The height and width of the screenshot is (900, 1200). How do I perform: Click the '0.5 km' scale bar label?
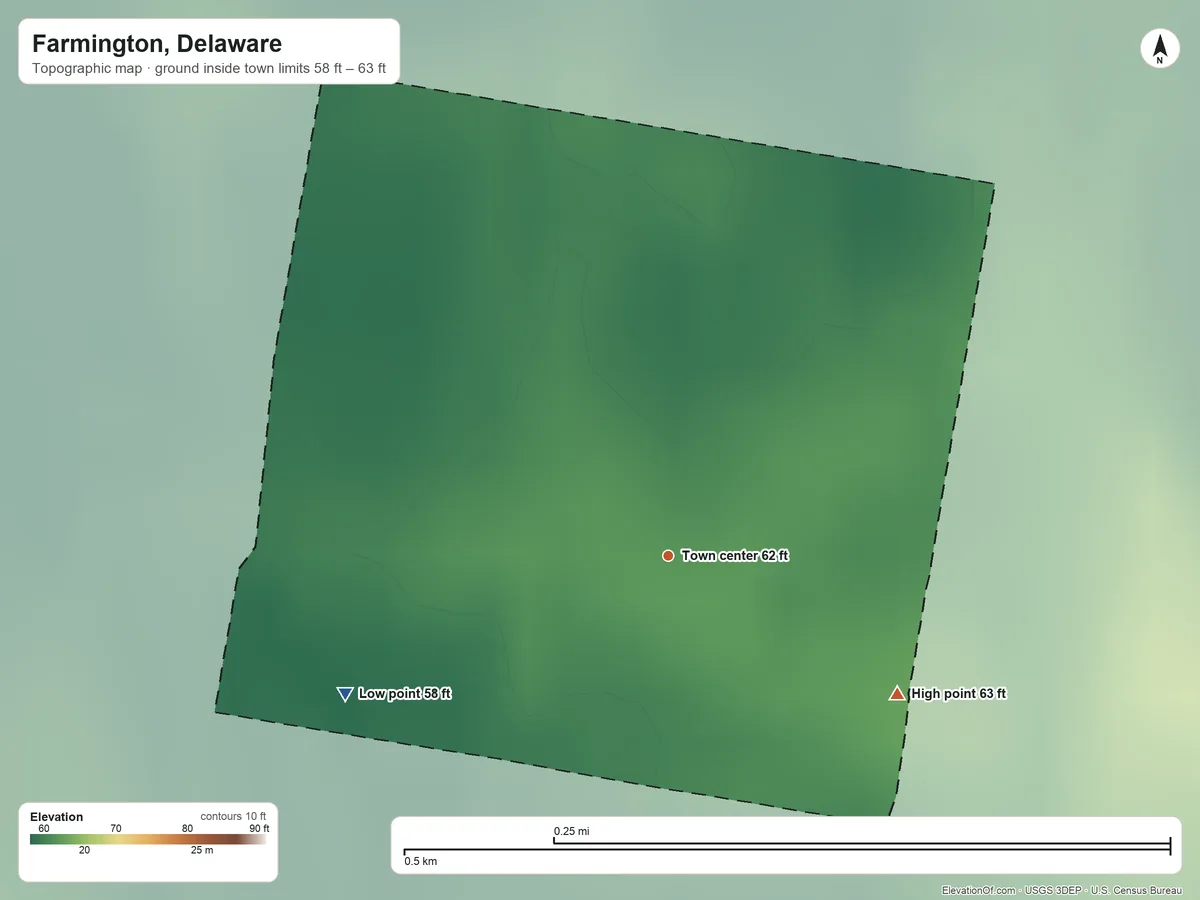coord(421,861)
